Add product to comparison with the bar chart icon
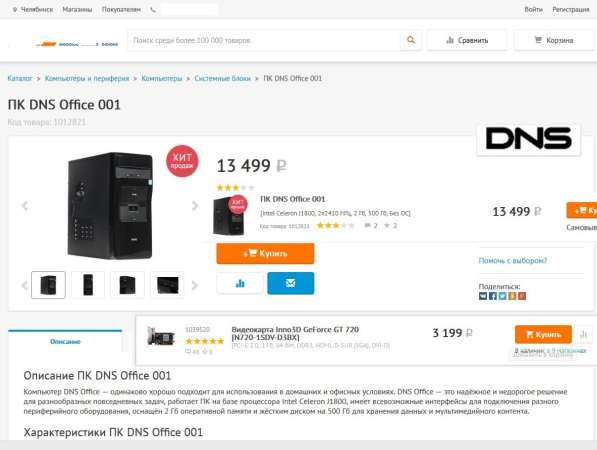 (240, 283)
